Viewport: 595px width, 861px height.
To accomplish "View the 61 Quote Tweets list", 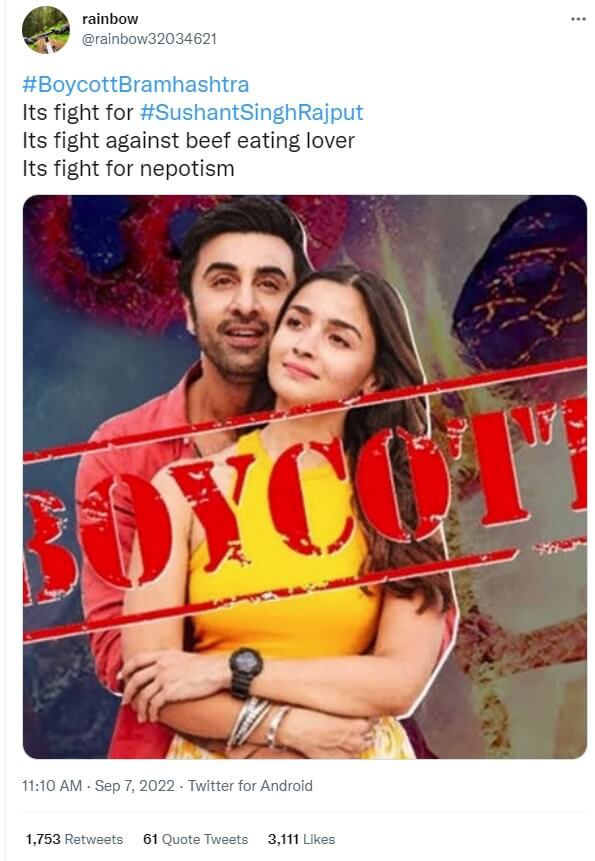I will 195,839.
